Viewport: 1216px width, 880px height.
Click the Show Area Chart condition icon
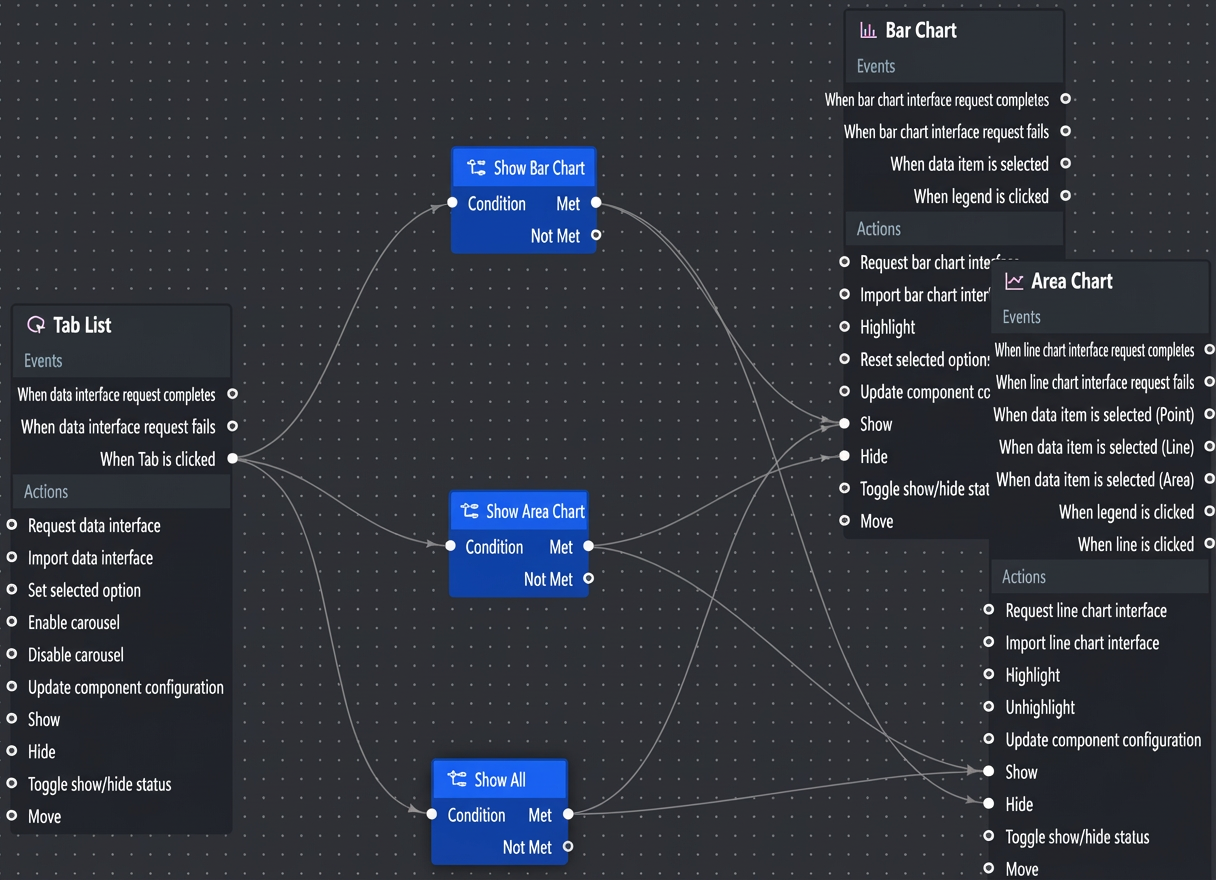tap(469, 512)
